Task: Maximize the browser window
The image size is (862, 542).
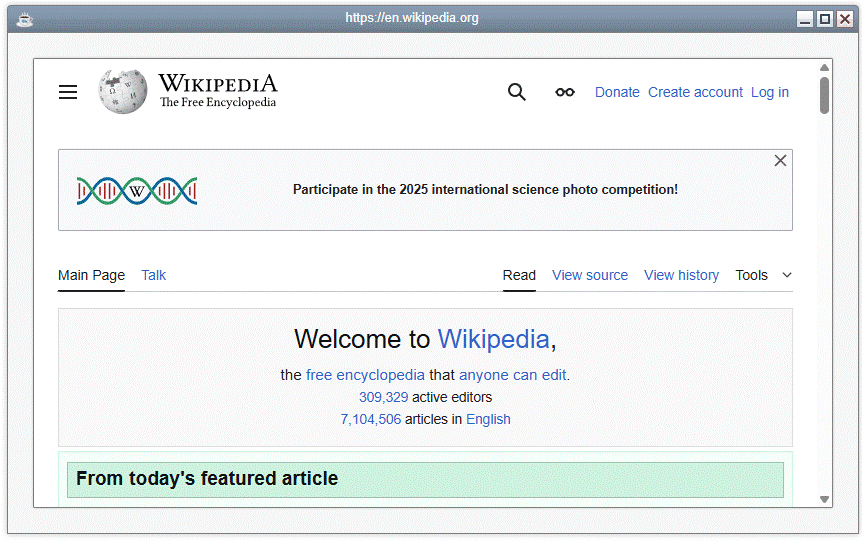Action: pyautogui.click(x=824, y=18)
